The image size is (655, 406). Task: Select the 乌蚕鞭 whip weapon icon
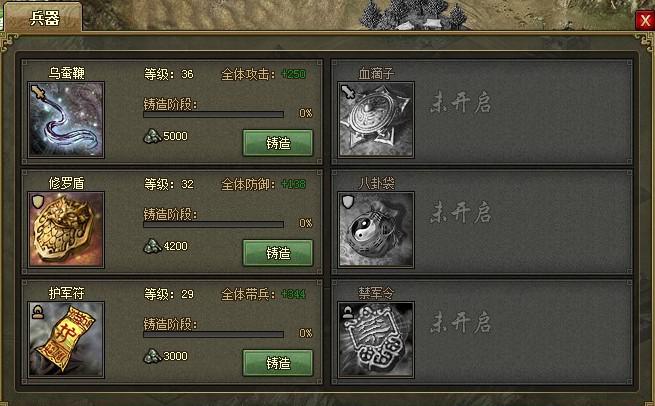pyautogui.click(x=66, y=119)
